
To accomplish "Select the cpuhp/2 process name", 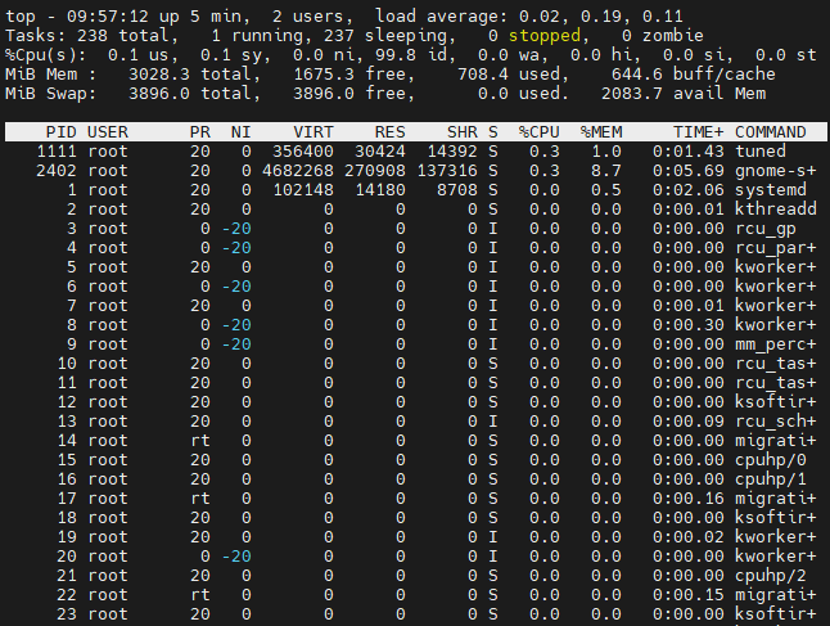I will point(770,575).
